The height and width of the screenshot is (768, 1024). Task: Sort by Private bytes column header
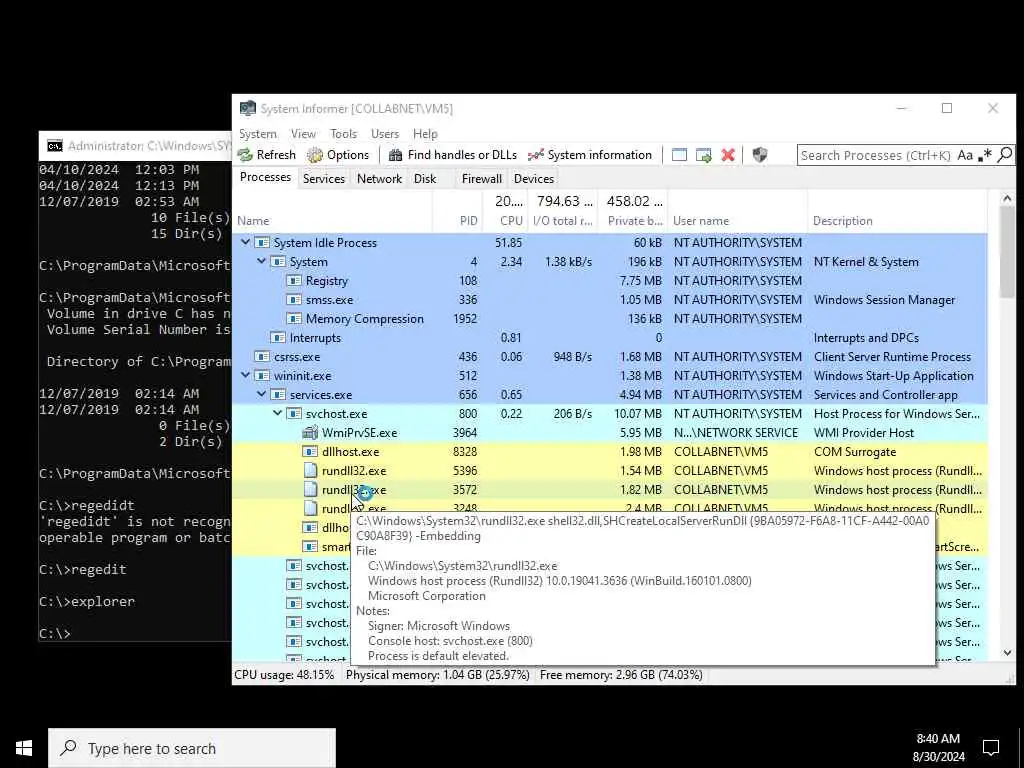635,221
